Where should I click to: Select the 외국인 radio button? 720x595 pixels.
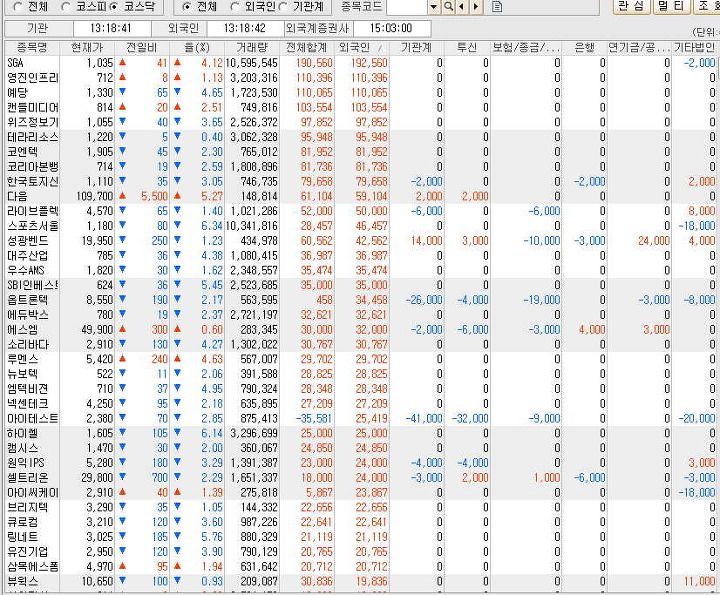(x=234, y=7)
